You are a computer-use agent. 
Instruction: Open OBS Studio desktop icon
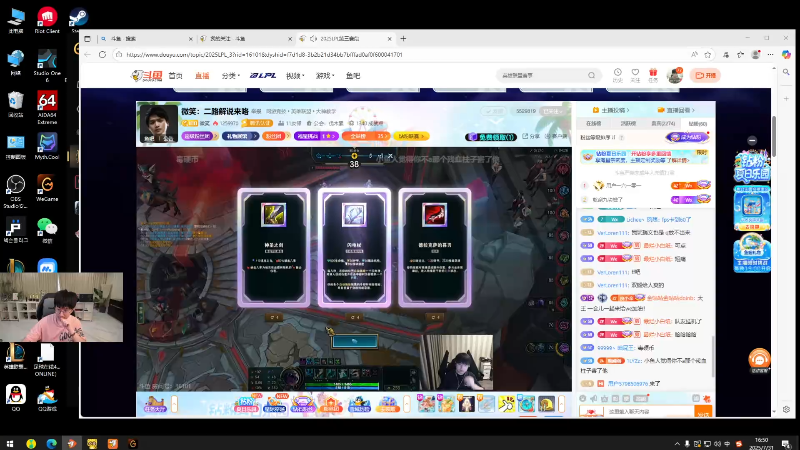click(15, 192)
